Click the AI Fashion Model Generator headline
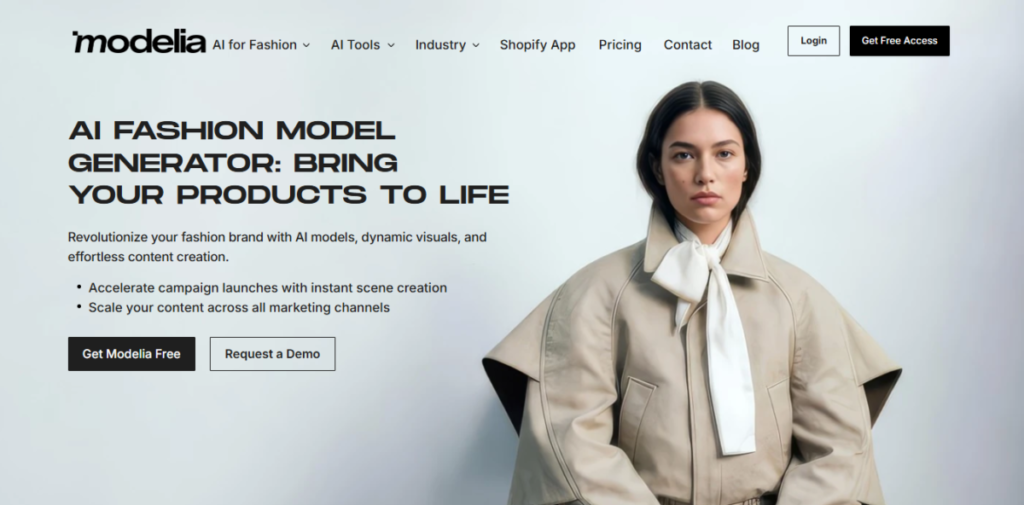 point(289,163)
